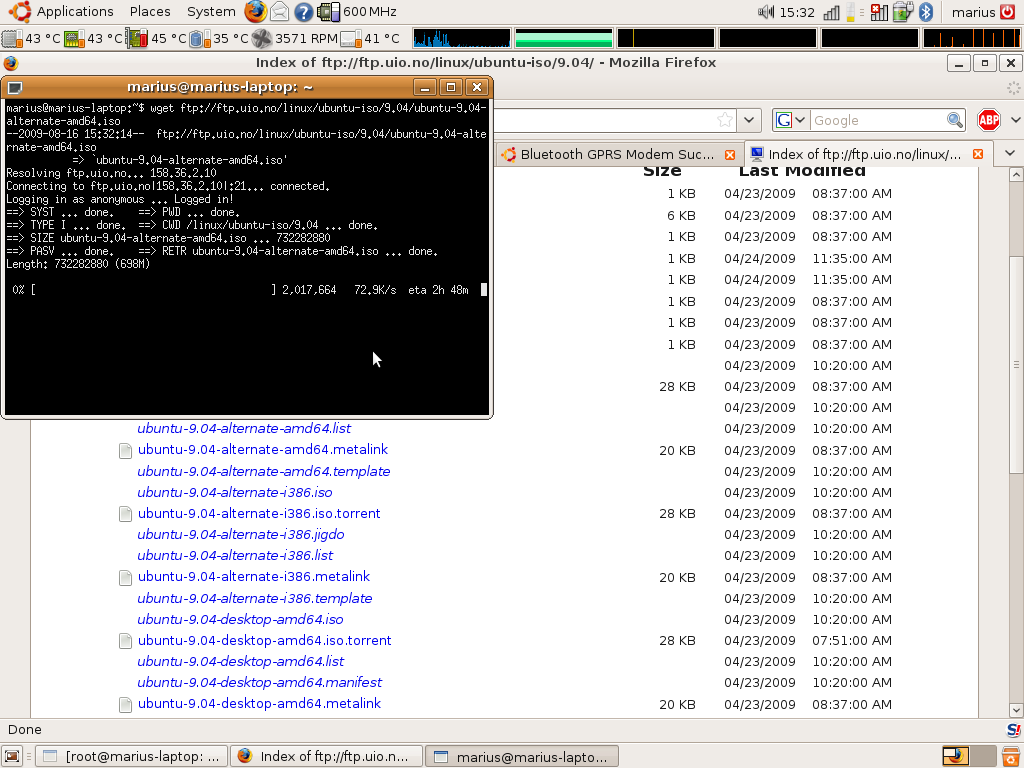Open the URL bar history dropdown

(749, 120)
